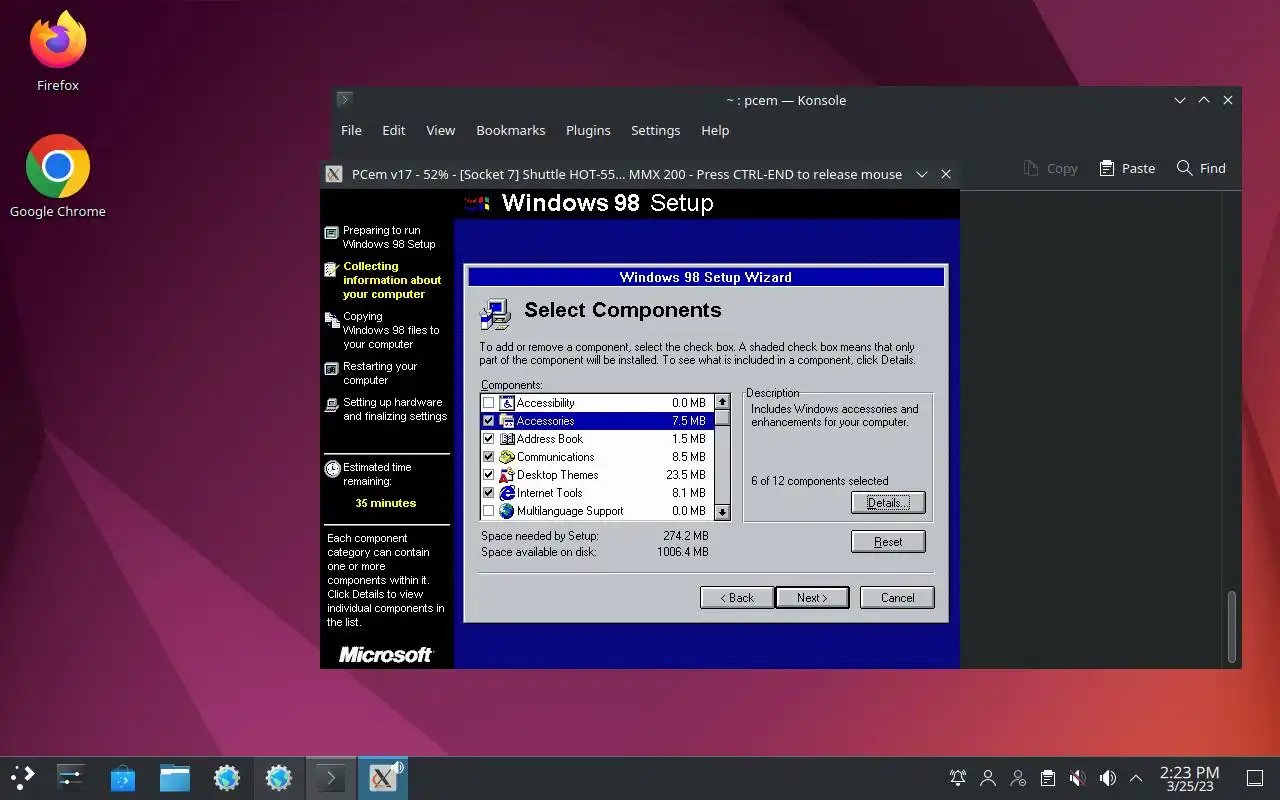Screen dimensions: 1280x800
Task: Click the Details button
Action: pyautogui.click(x=888, y=502)
